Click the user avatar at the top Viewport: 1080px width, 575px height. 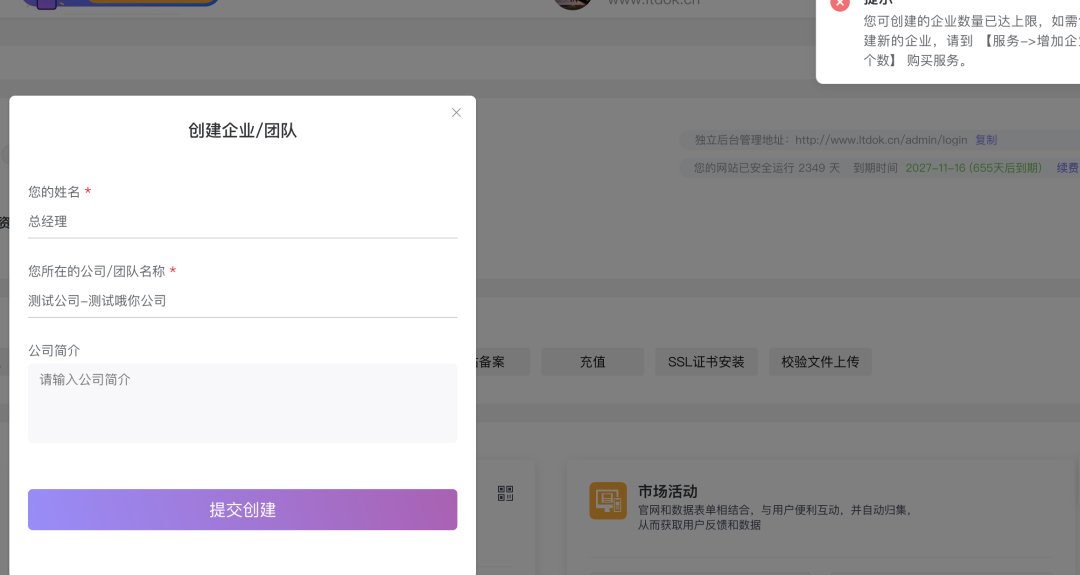[573, 3]
